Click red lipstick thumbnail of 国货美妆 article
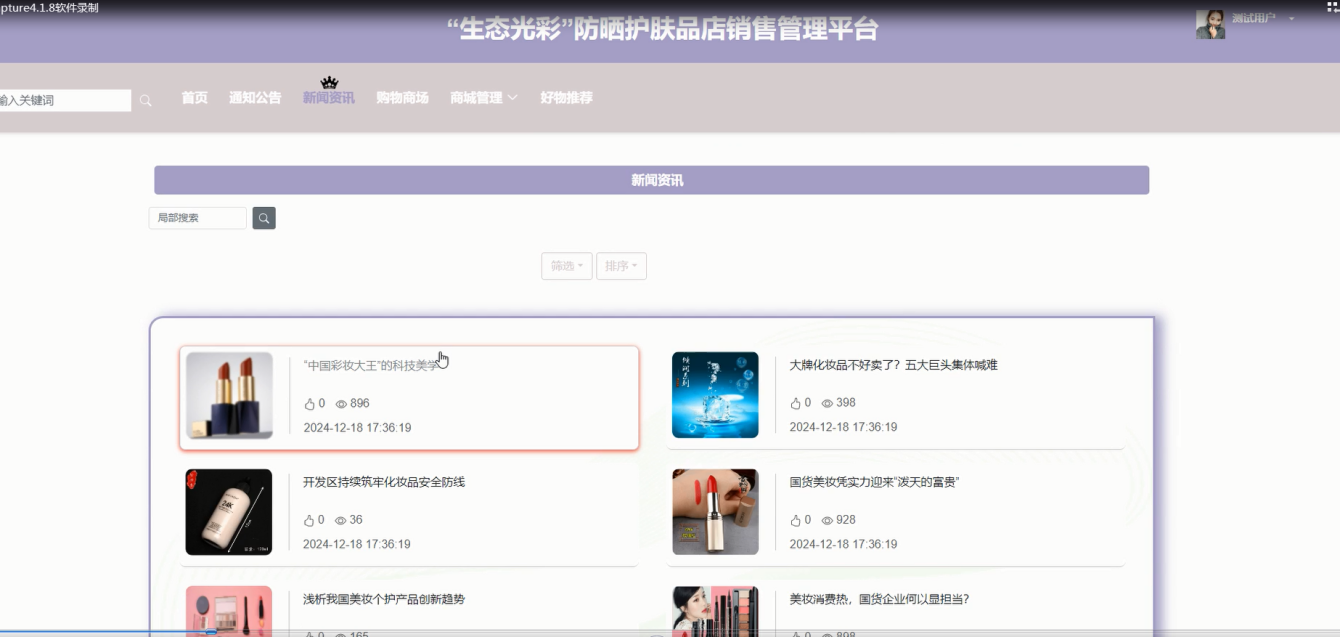Image resolution: width=1340 pixels, height=637 pixels. point(715,512)
